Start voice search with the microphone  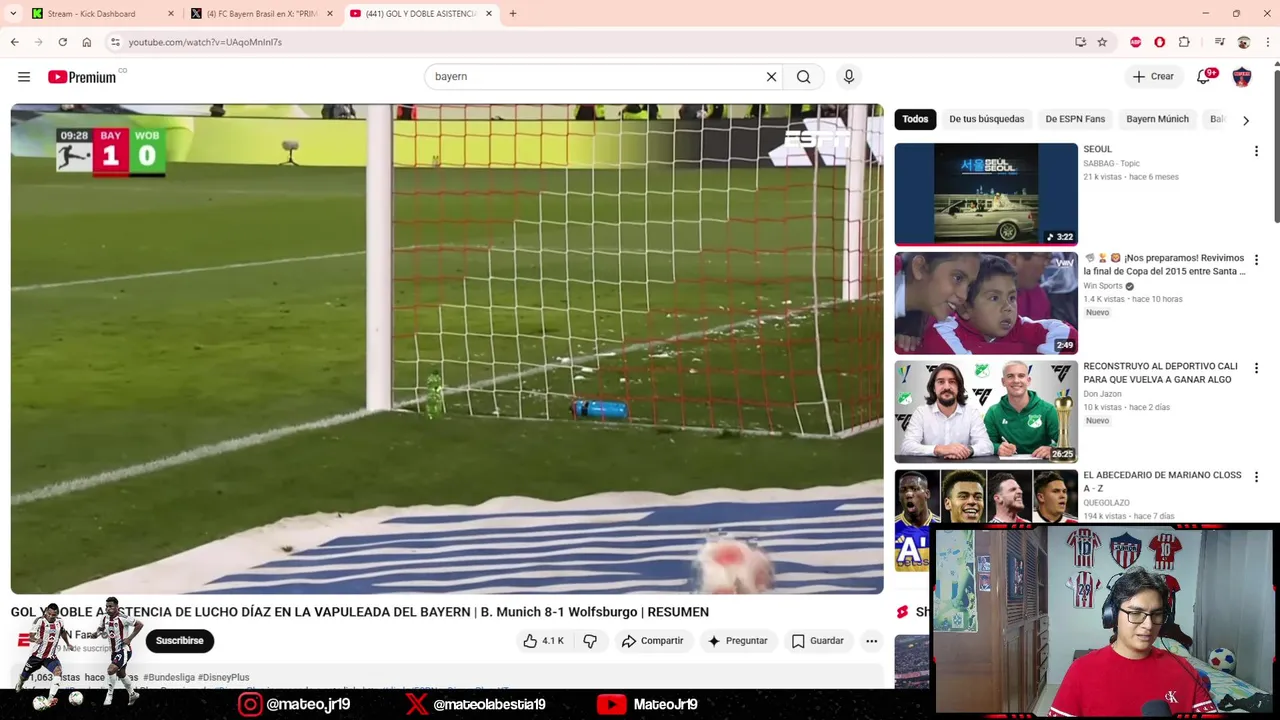849,77
